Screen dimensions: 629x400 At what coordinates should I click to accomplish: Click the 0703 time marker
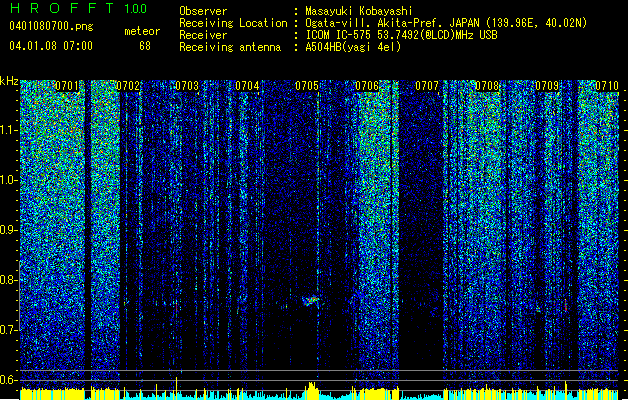pos(187,86)
